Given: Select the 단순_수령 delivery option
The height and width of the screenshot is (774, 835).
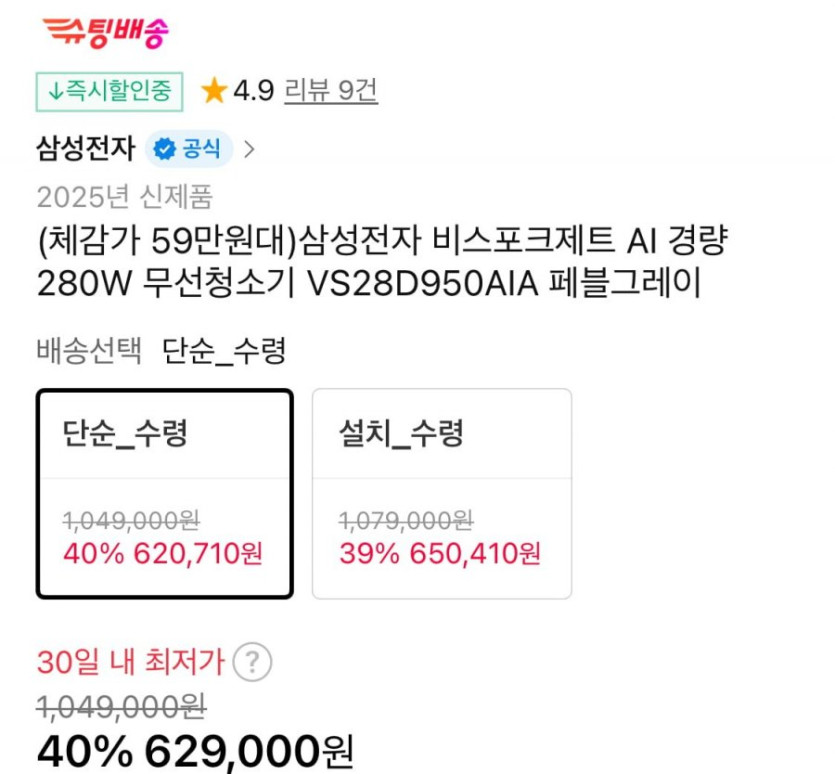Looking at the screenshot, I should [x=165, y=494].
